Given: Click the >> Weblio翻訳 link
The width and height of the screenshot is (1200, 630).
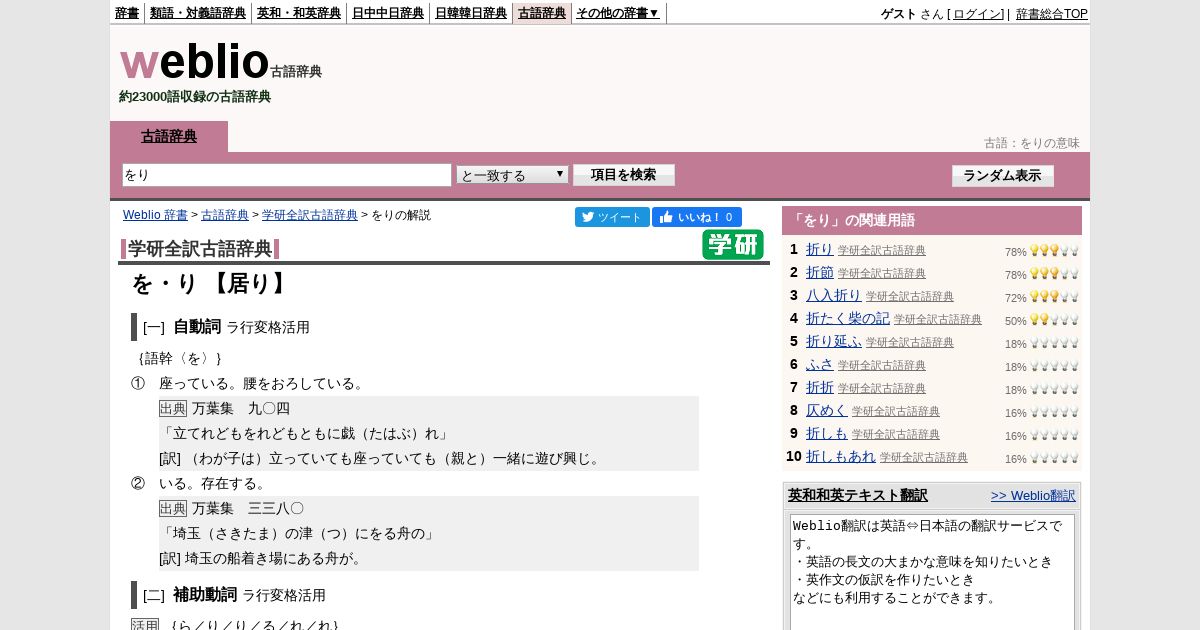Looking at the screenshot, I should [1033, 496].
